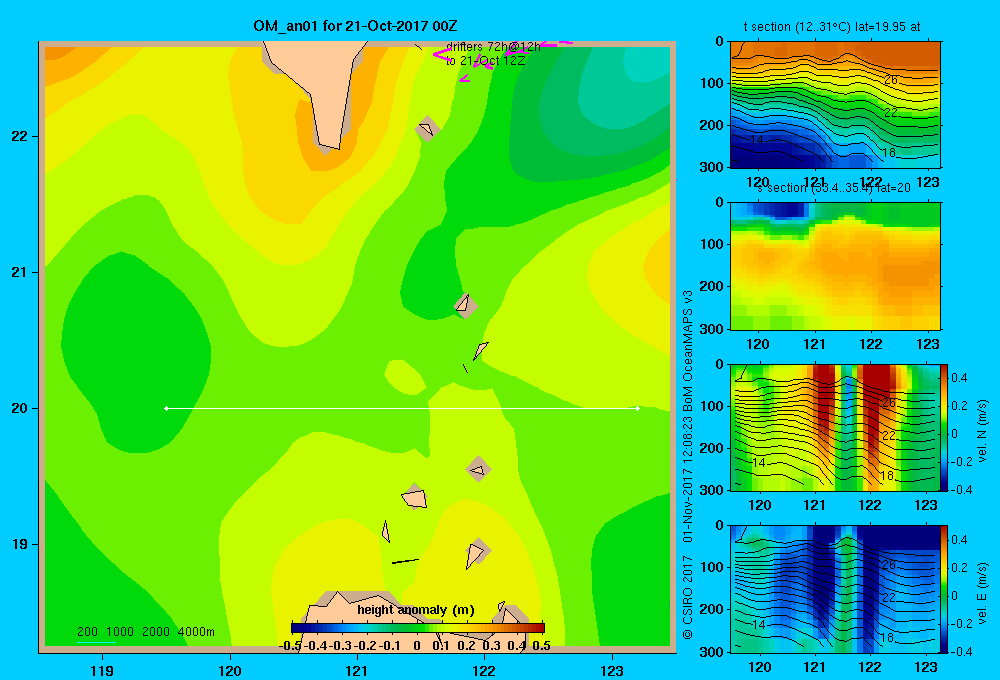Click latitude label 21 on main map

[x=20, y=272]
